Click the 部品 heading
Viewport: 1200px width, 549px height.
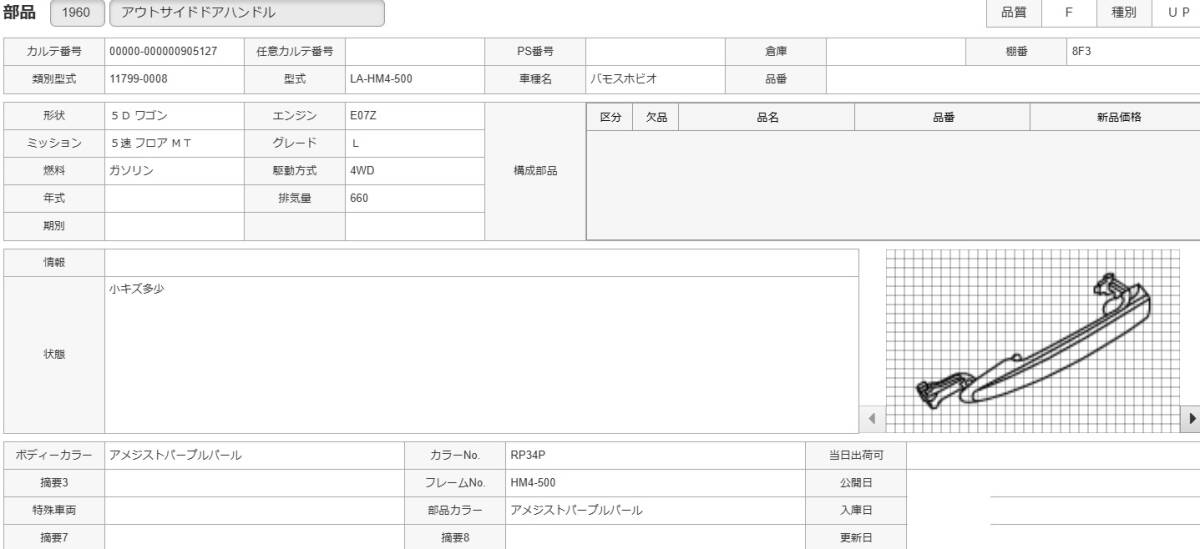click(22, 12)
